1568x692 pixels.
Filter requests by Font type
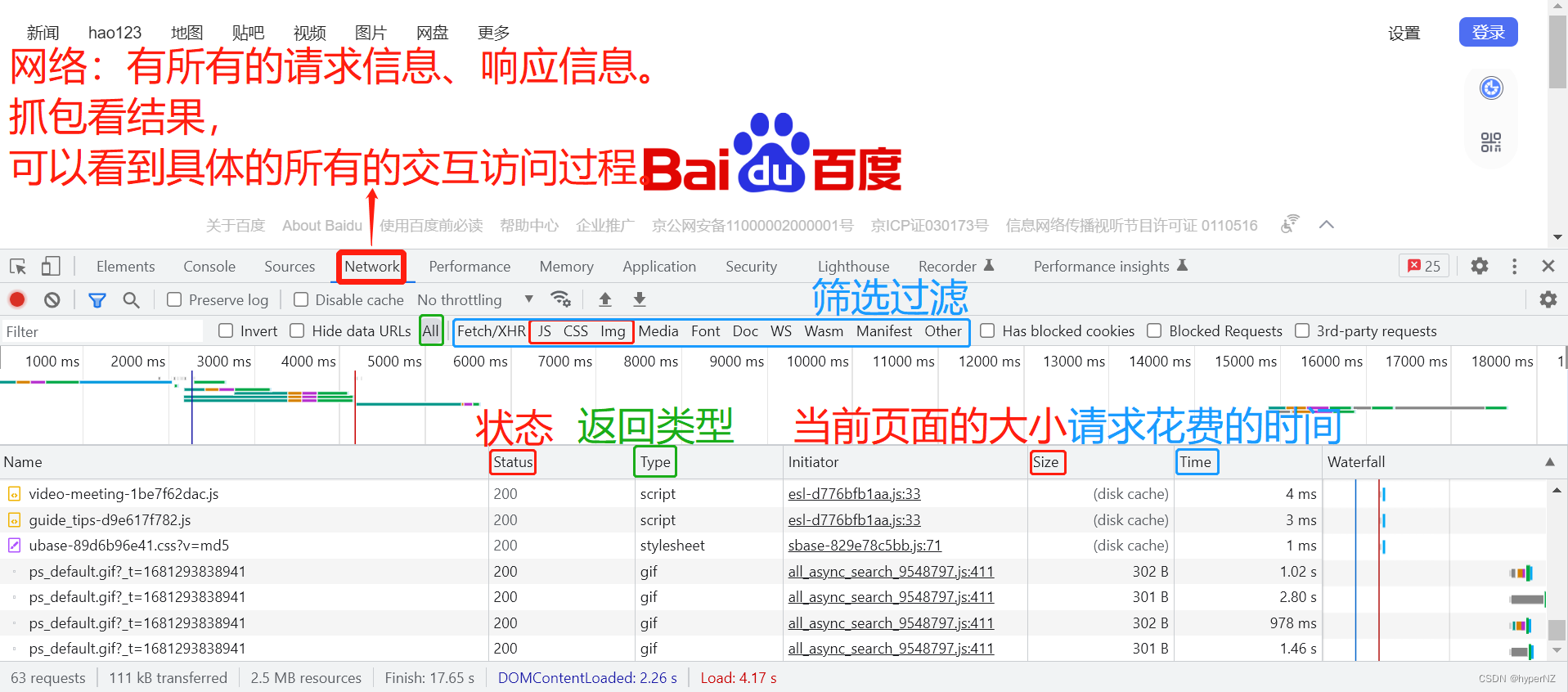tap(705, 331)
